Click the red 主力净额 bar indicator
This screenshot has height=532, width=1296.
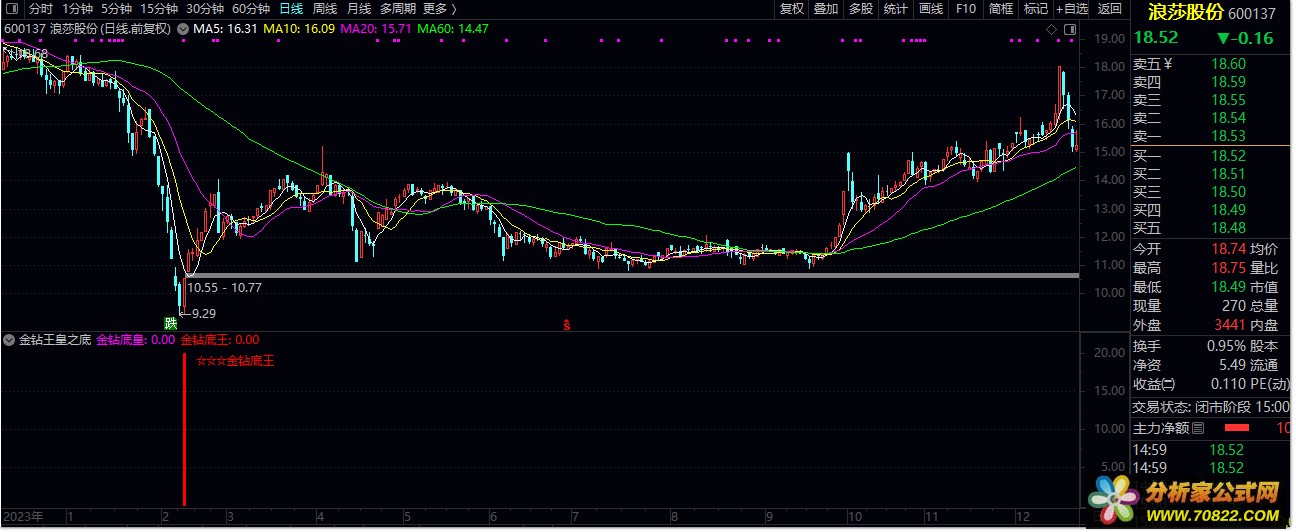point(1237,428)
